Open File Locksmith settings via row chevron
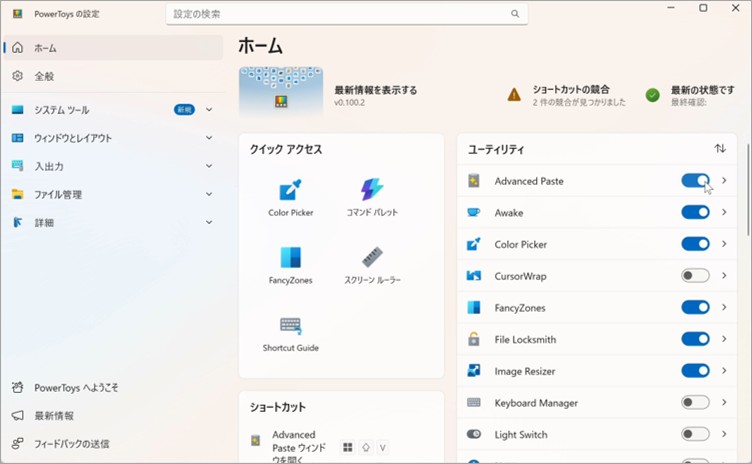This screenshot has width=752, height=464. pyautogui.click(x=724, y=339)
